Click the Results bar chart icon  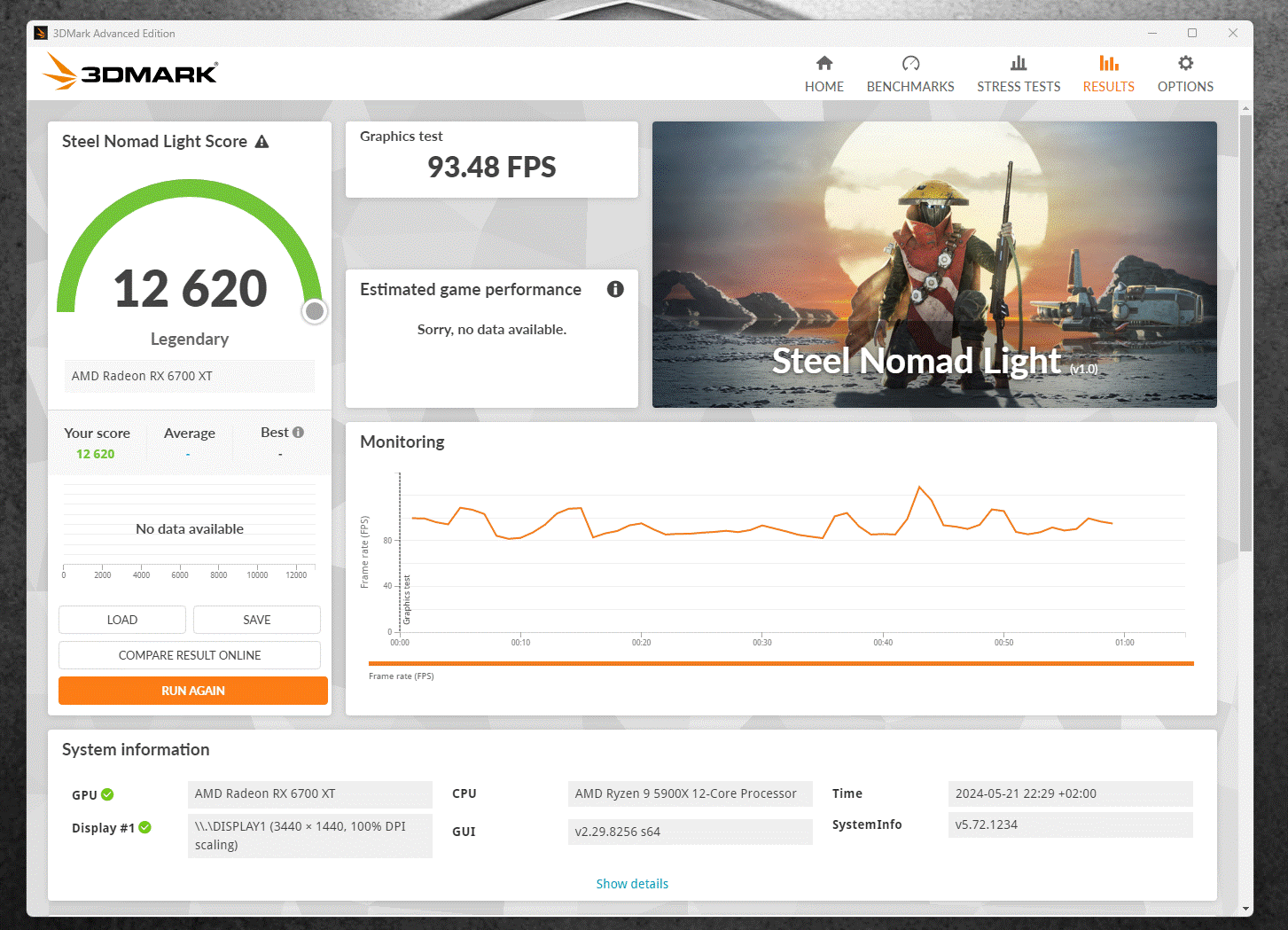[1109, 63]
